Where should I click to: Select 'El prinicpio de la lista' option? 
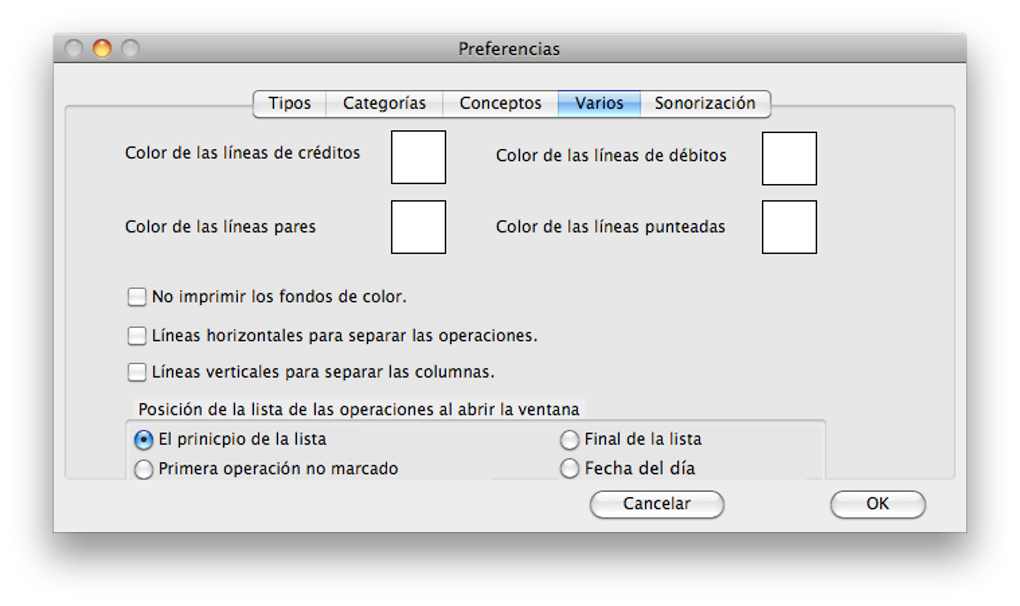coord(143,439)
